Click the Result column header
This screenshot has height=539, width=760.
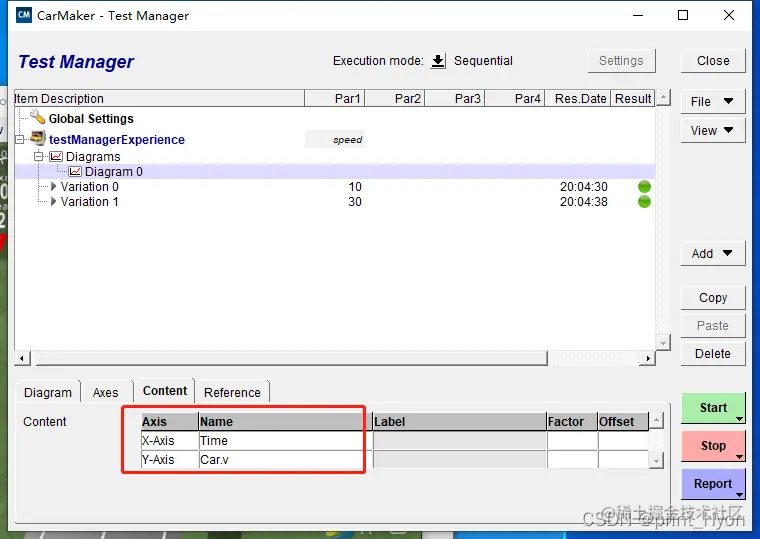[633, 98]
